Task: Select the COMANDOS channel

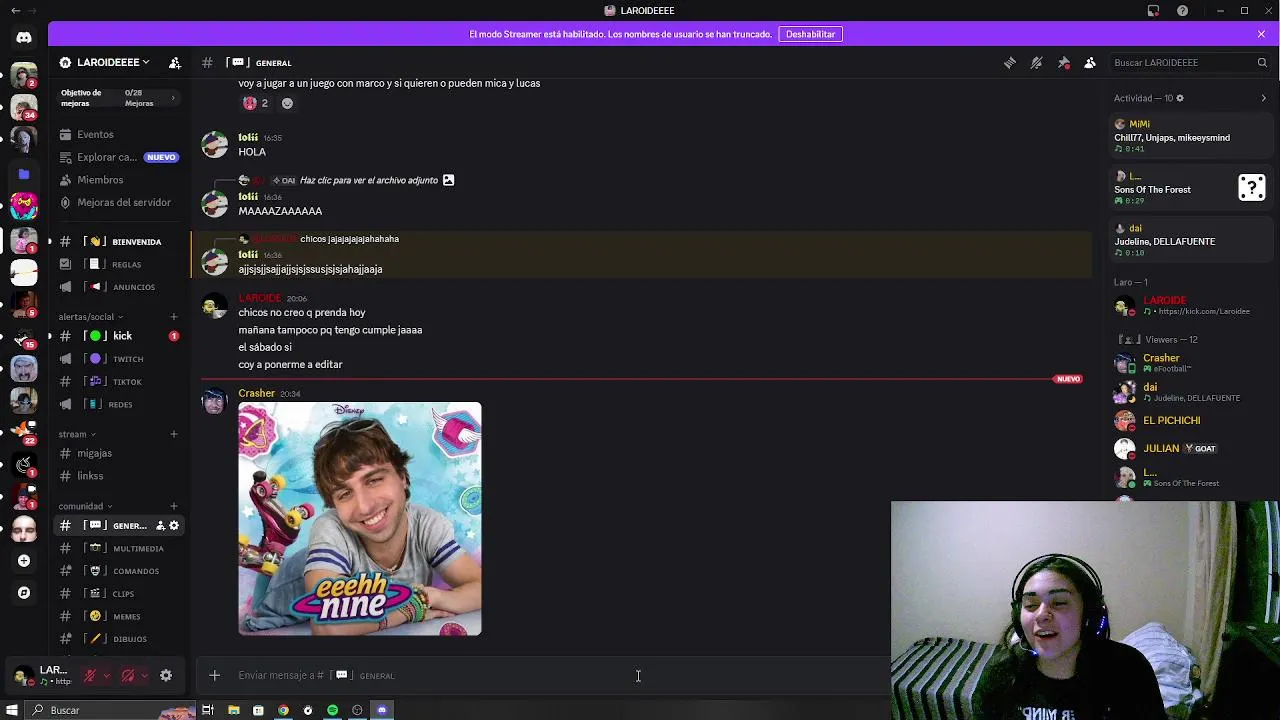Action: (x=118, y=571)
